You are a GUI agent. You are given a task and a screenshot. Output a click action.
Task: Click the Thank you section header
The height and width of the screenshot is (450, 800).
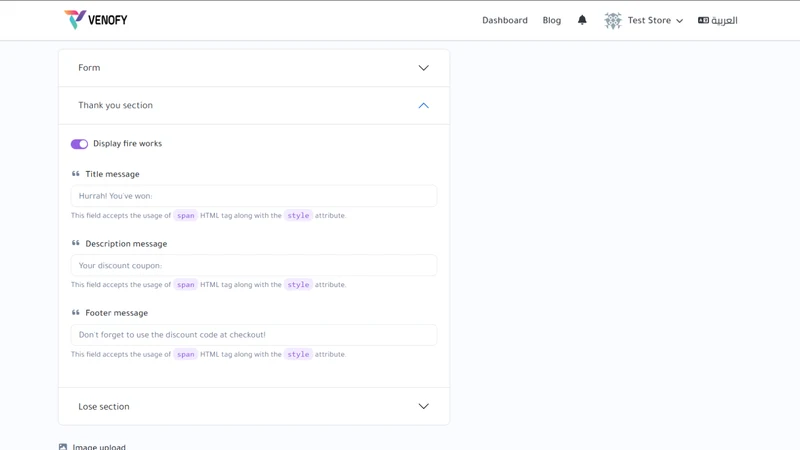tap(254, 106)
